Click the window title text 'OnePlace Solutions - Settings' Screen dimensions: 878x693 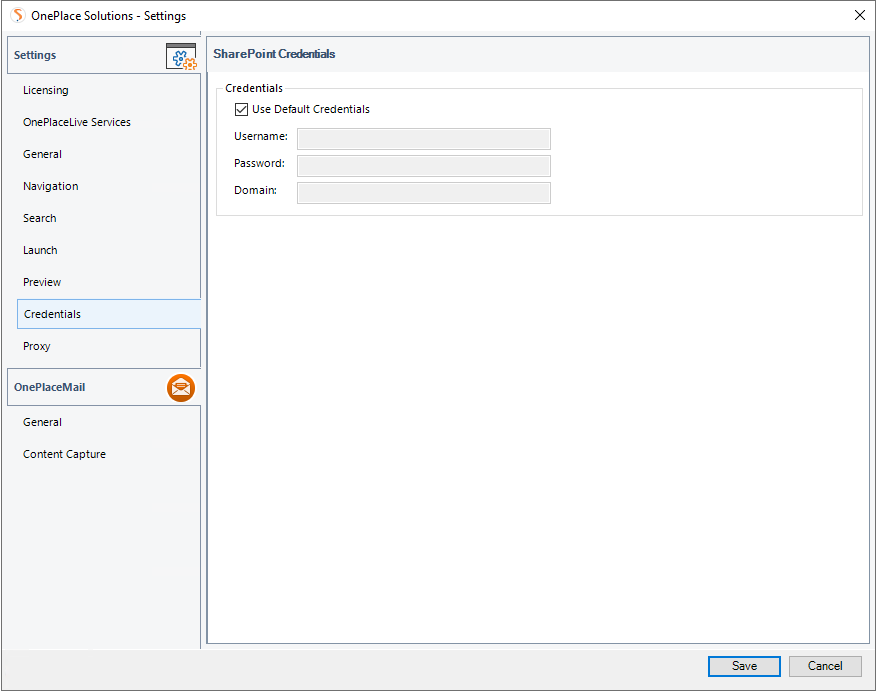pyautogui.click(x=109, y=16)
